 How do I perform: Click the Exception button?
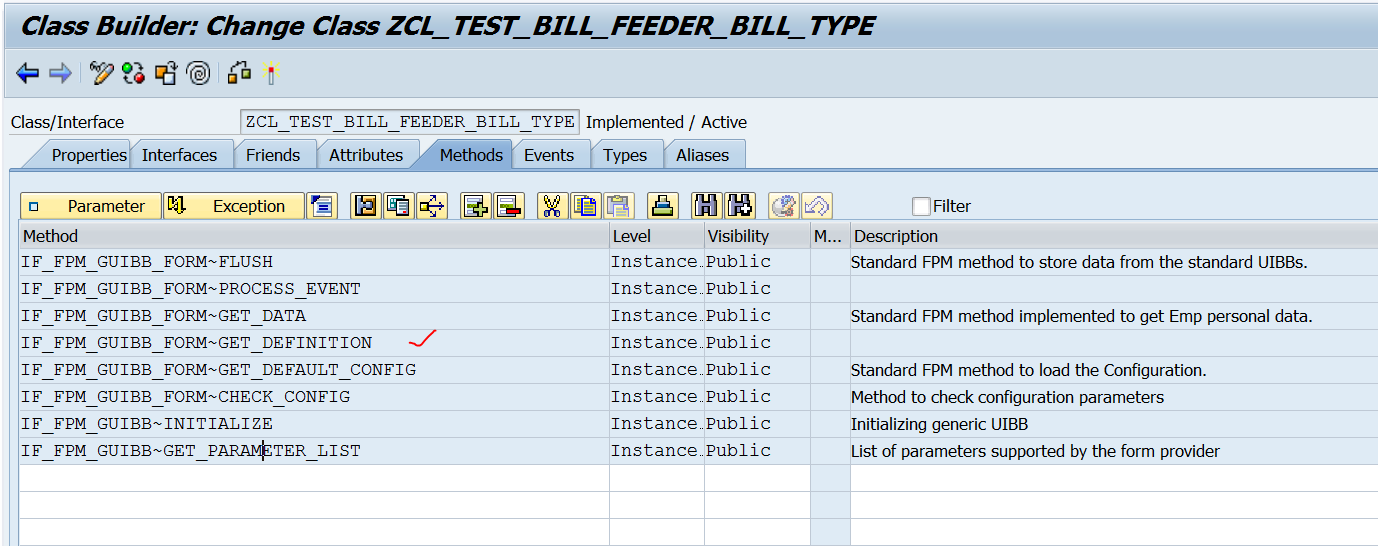click(x=234, y=206)
